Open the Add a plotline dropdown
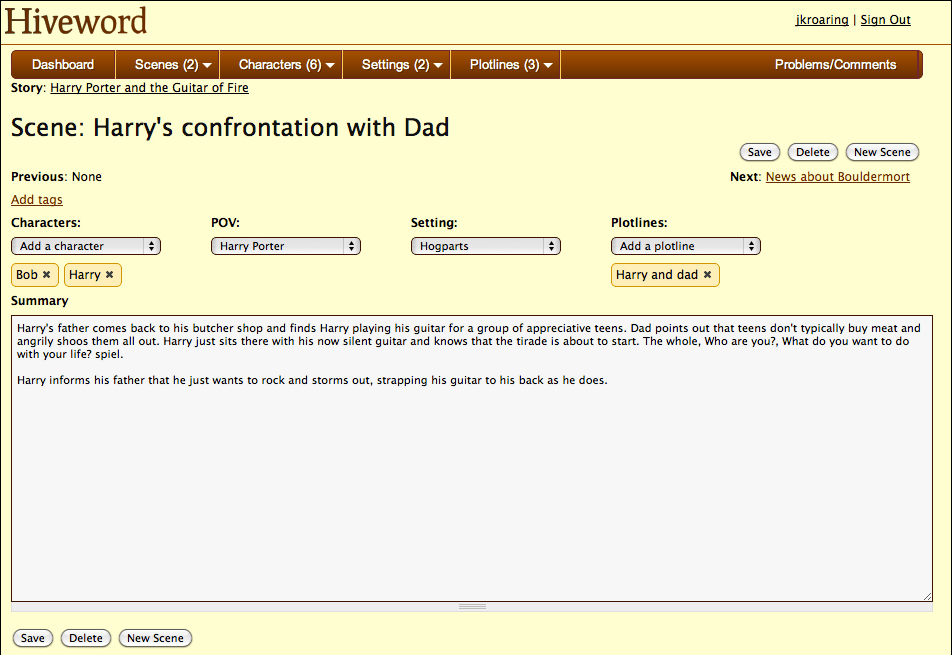This screenshot has height=655, width=952. point(685,246)
